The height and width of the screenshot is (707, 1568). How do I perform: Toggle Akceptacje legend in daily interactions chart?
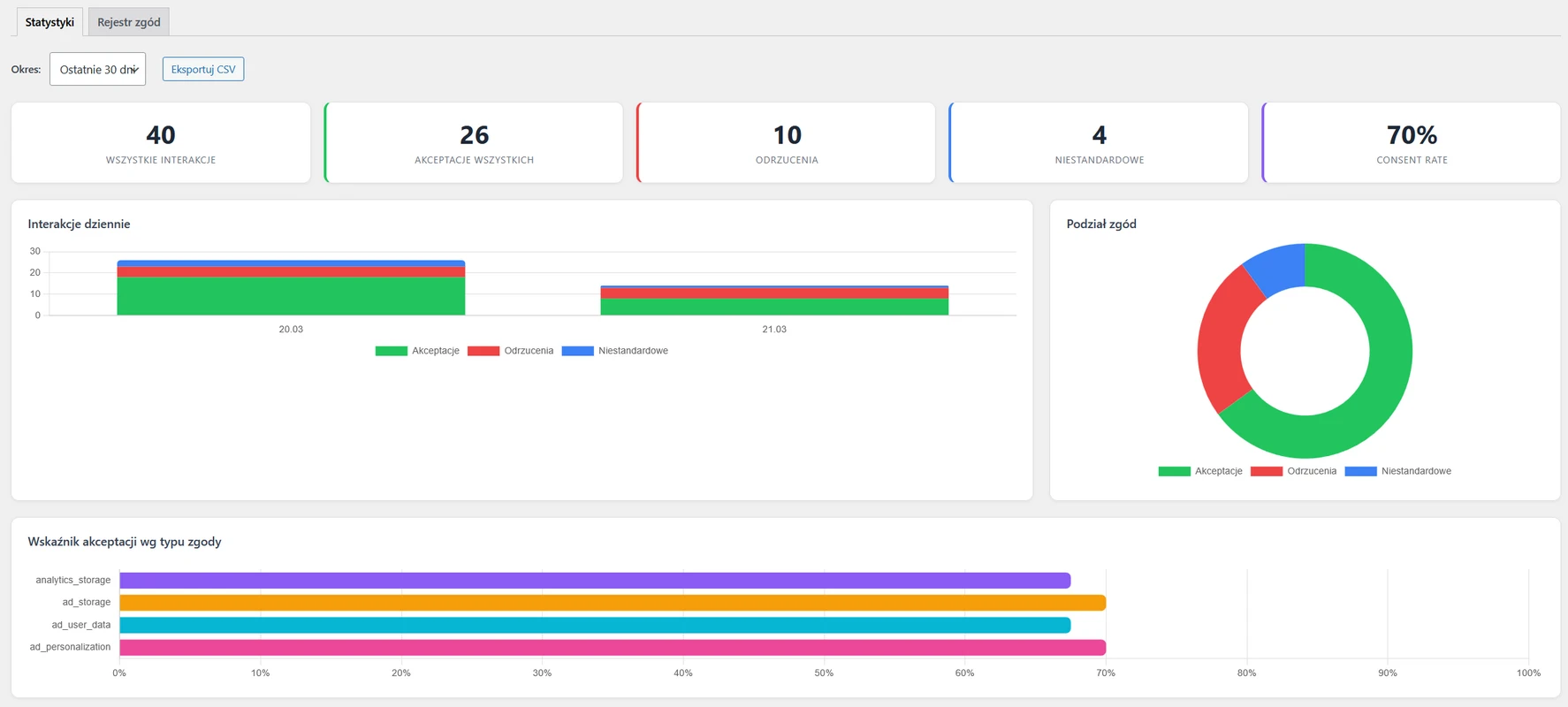tap(417, 351)
